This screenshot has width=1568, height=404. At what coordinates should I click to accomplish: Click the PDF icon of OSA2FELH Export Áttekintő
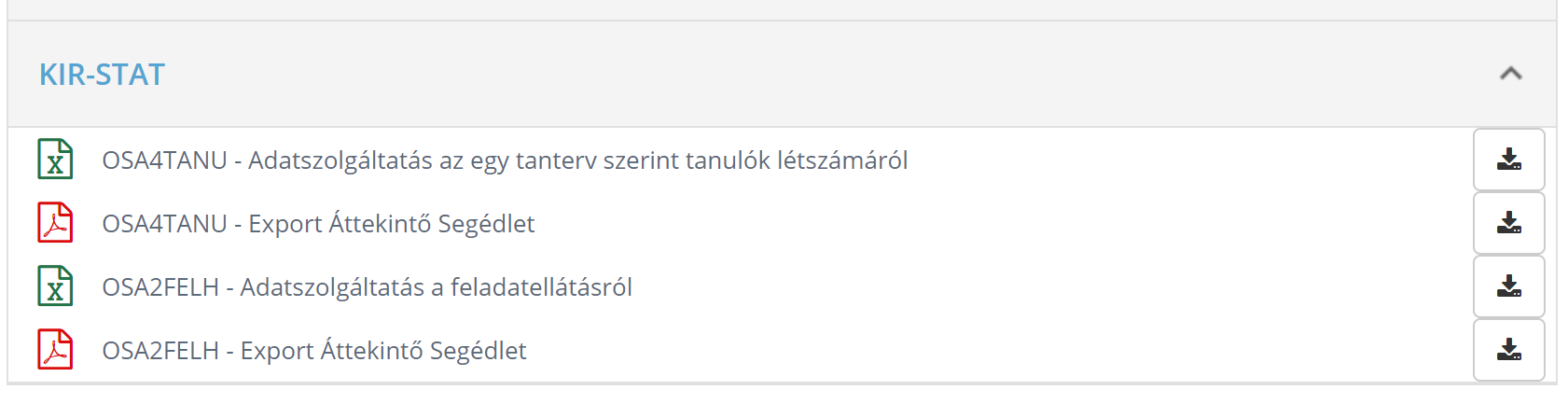click(x=55, y=350)
